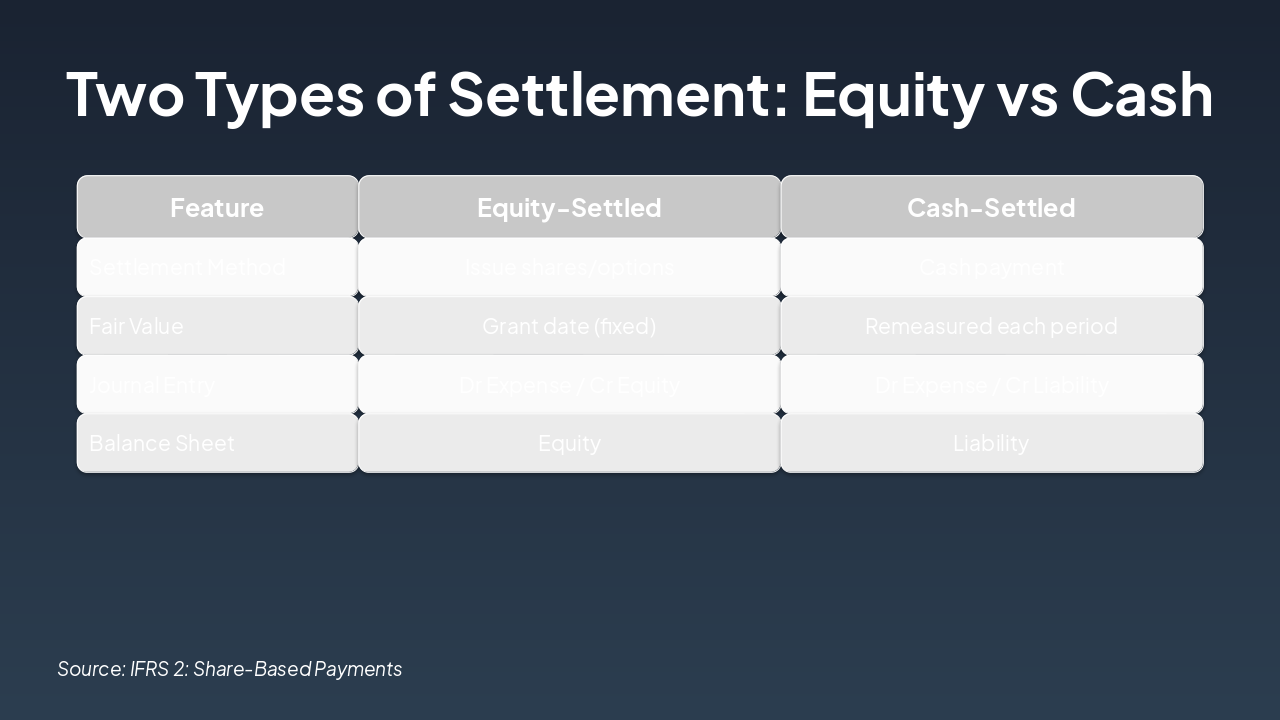Click the 'Journal Entry' row label

[x=152, y=385]
